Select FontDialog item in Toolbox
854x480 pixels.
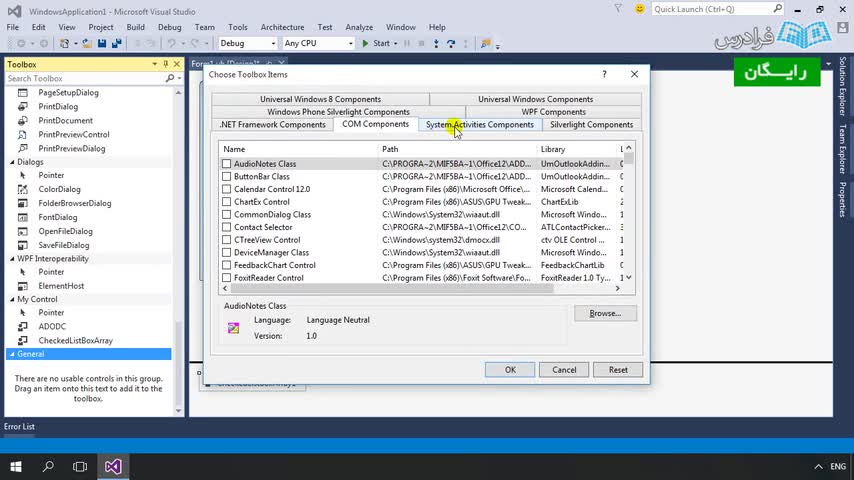click(x=58, y=217)
